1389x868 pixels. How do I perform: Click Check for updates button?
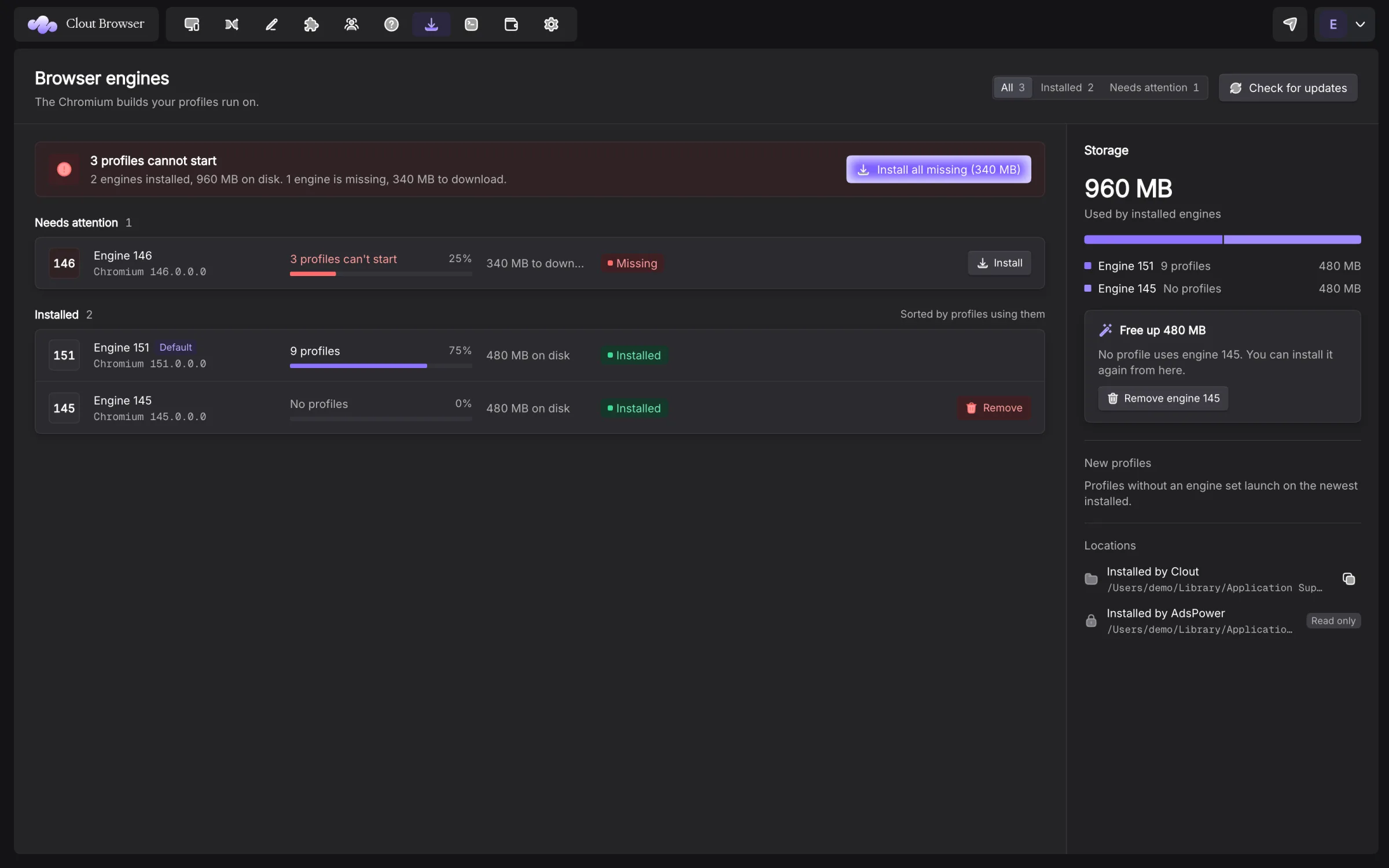tap(1288, 88)
